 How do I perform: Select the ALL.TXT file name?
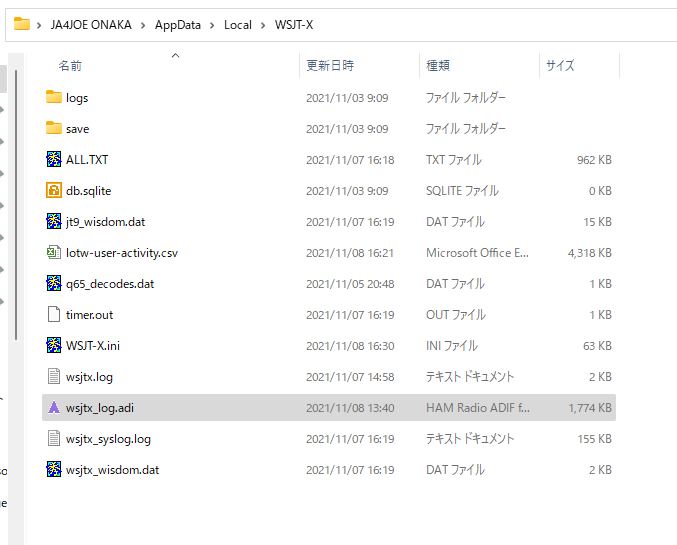click(x=87, y=160)
